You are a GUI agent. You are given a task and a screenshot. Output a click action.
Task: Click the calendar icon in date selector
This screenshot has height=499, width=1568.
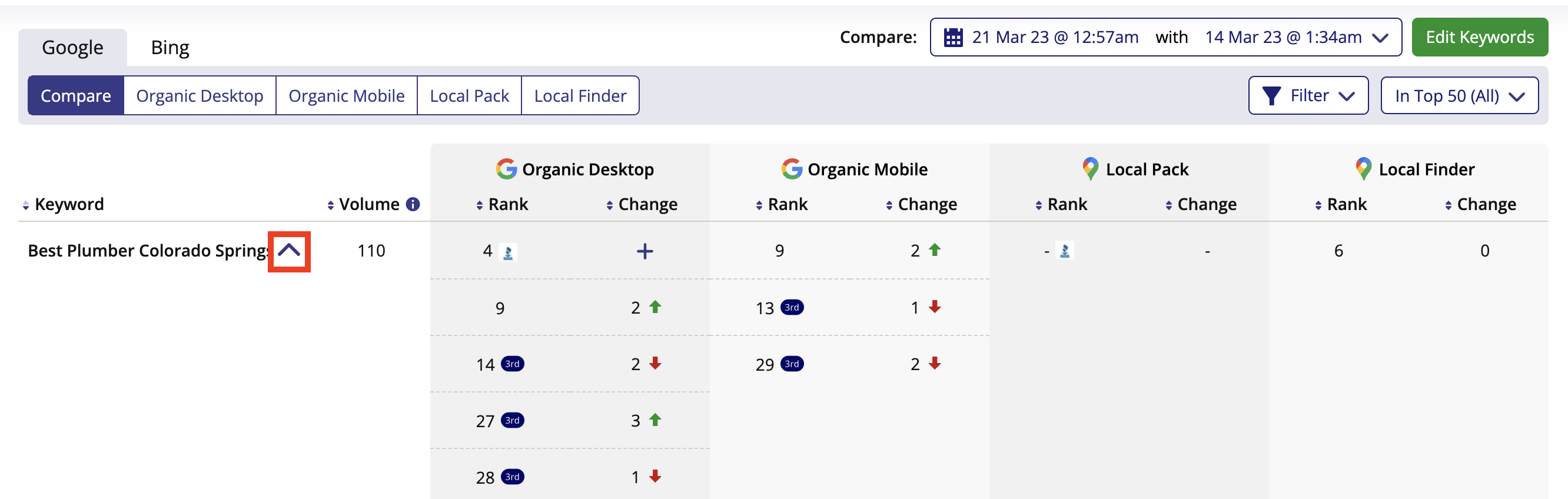point(953,38)
